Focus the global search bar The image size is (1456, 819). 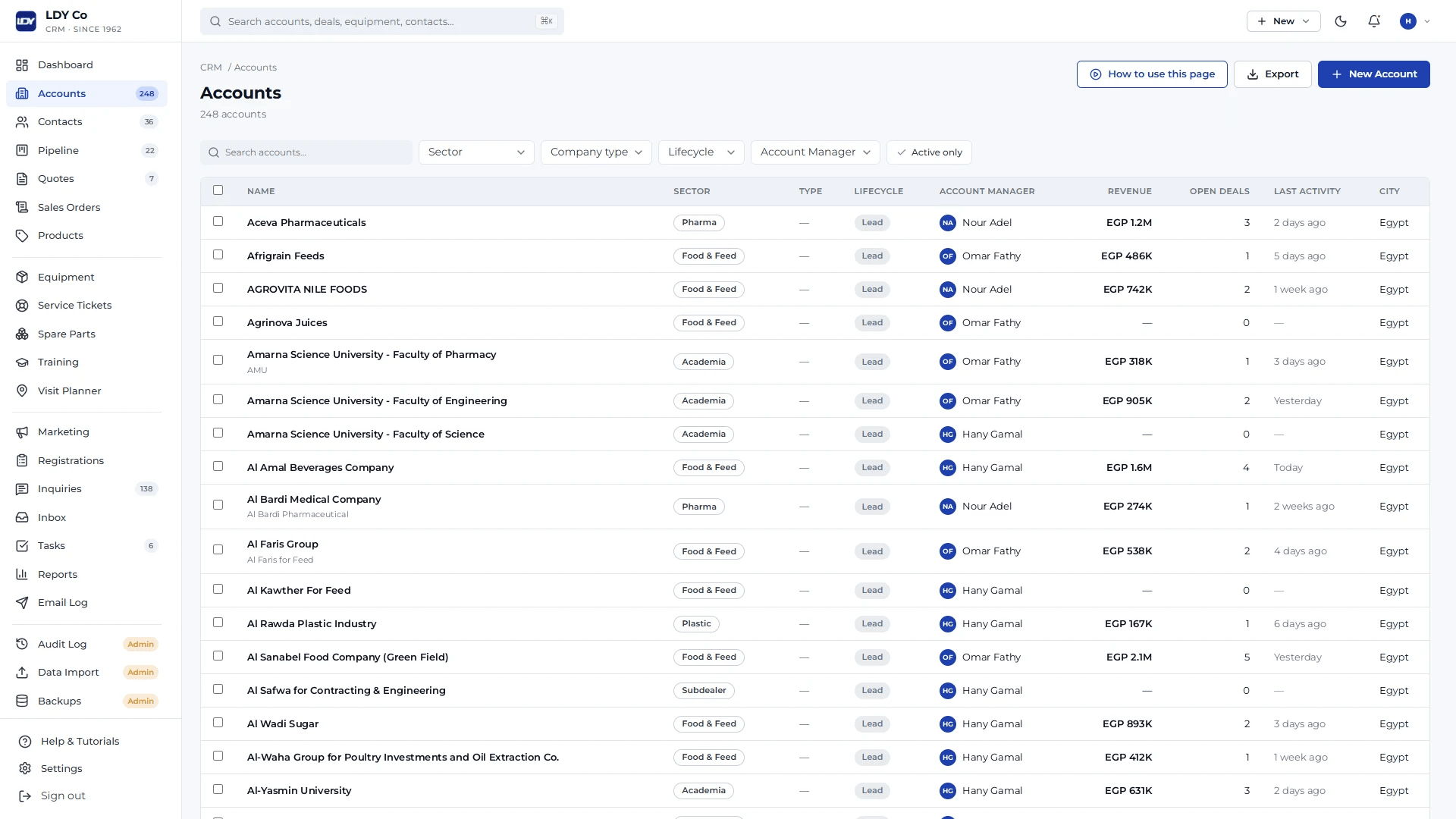pos(382,21)
